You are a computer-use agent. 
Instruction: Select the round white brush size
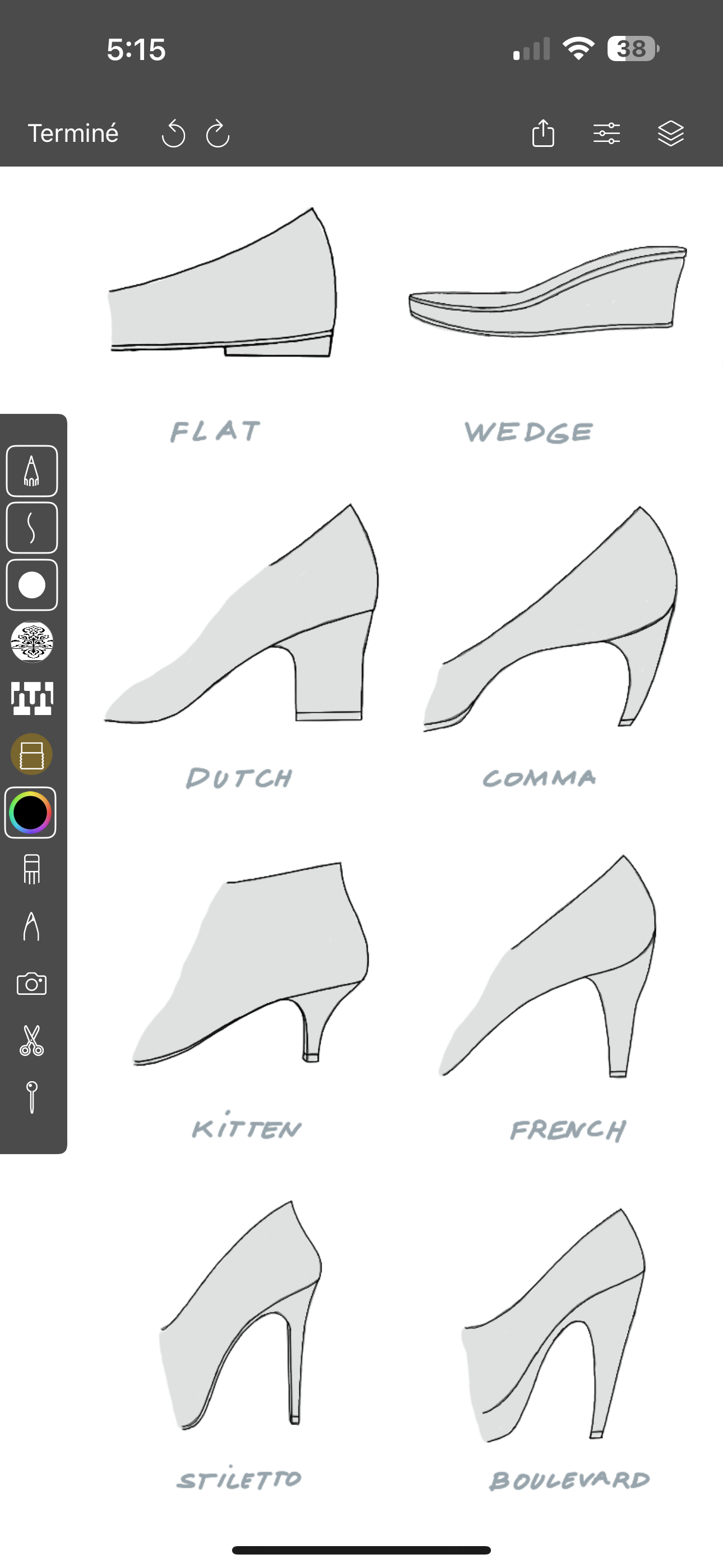(x=31, y=585)
